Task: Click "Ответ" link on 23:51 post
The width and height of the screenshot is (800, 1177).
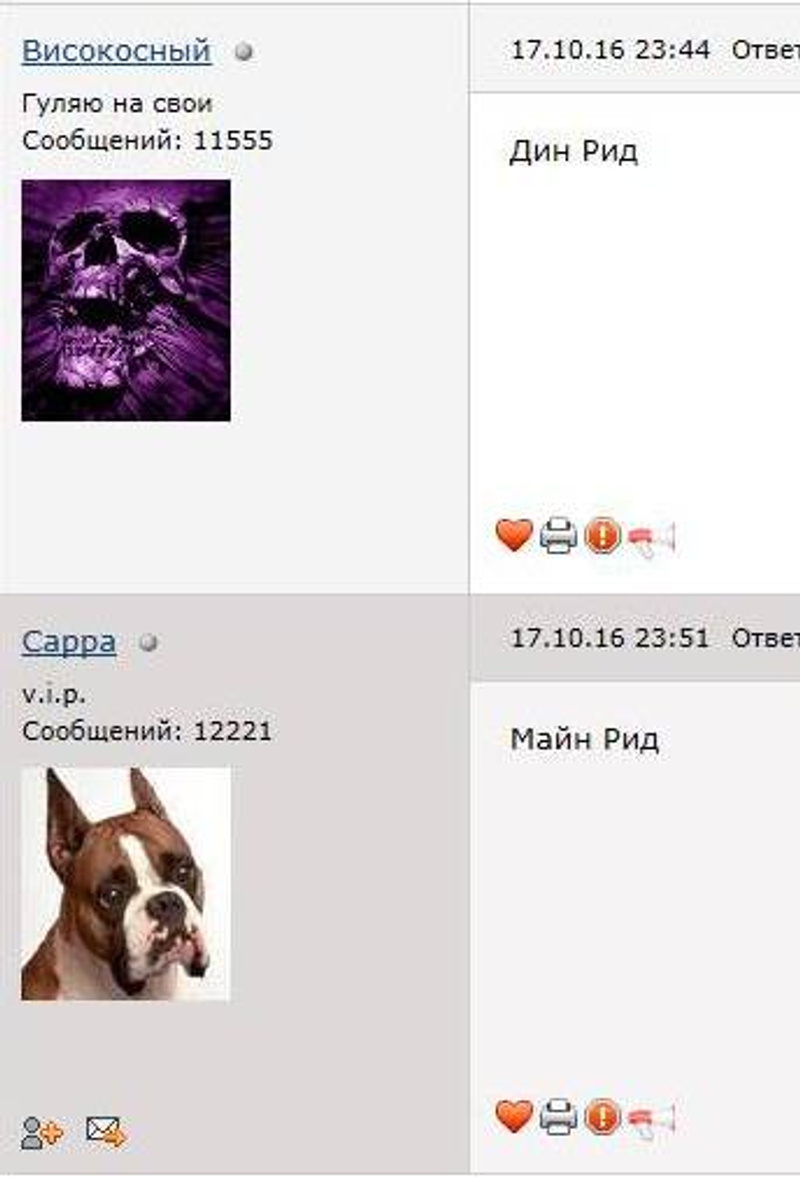Action: (x=765, y=638)
